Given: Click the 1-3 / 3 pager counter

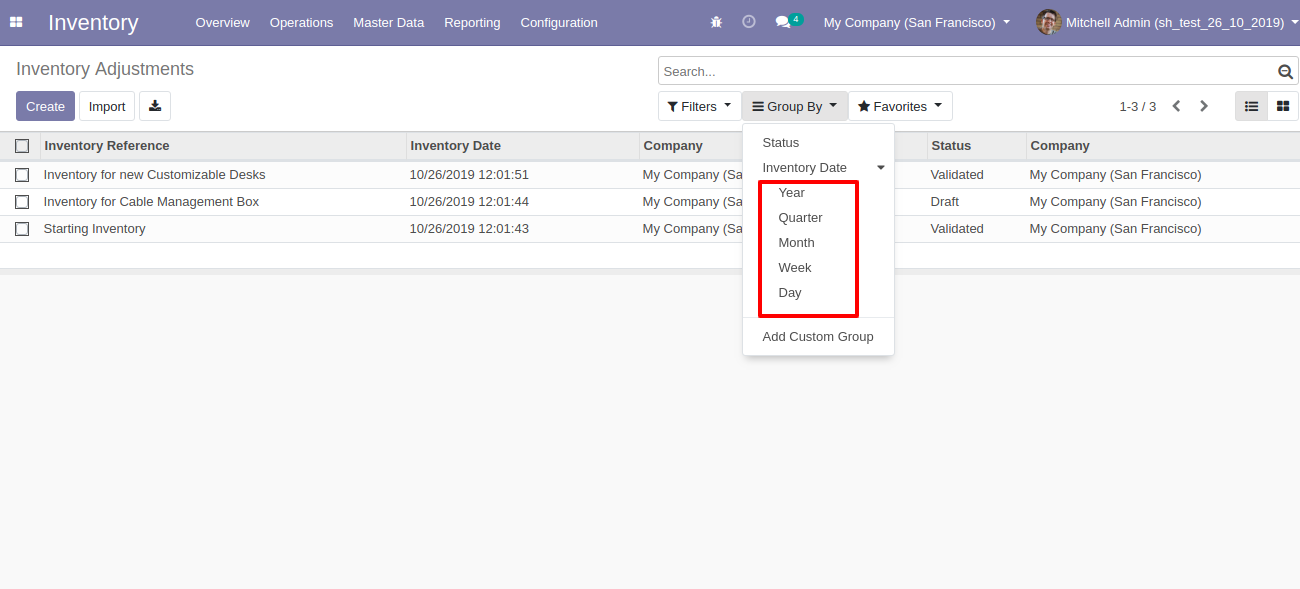Looking at the screenshot, I should (1137, 106).
